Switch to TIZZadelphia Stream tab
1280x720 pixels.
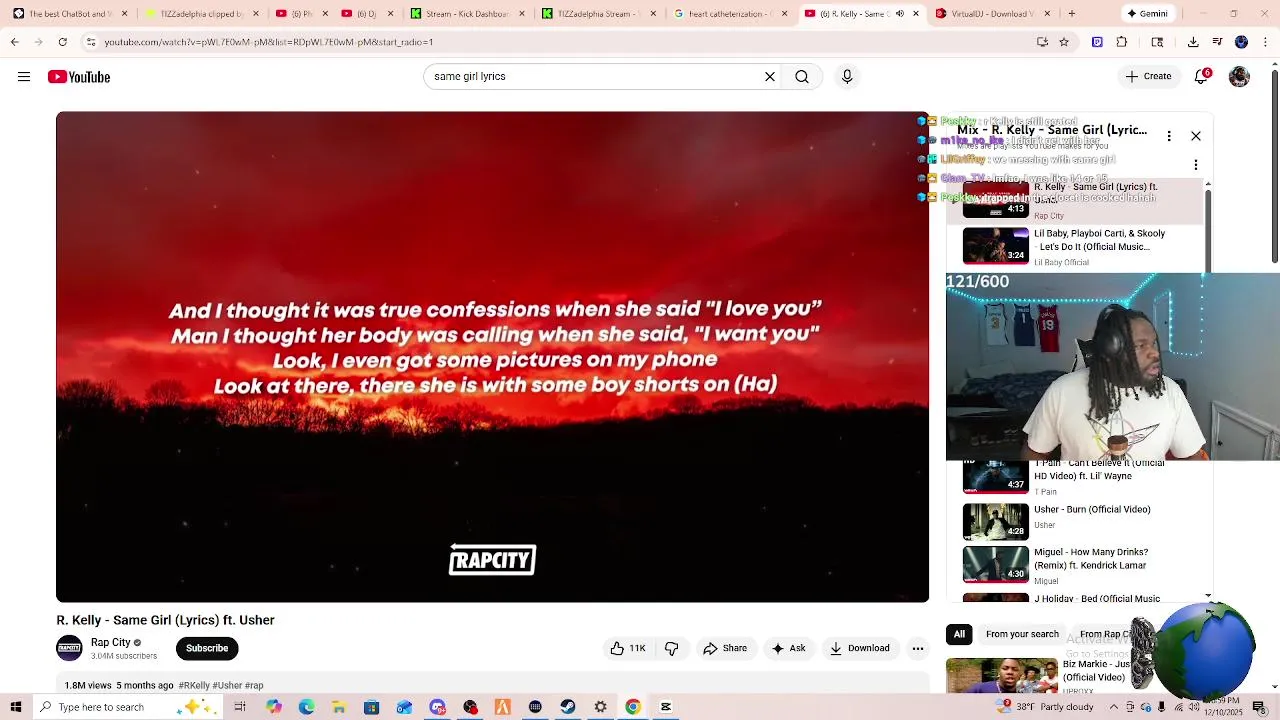[598, 14]
